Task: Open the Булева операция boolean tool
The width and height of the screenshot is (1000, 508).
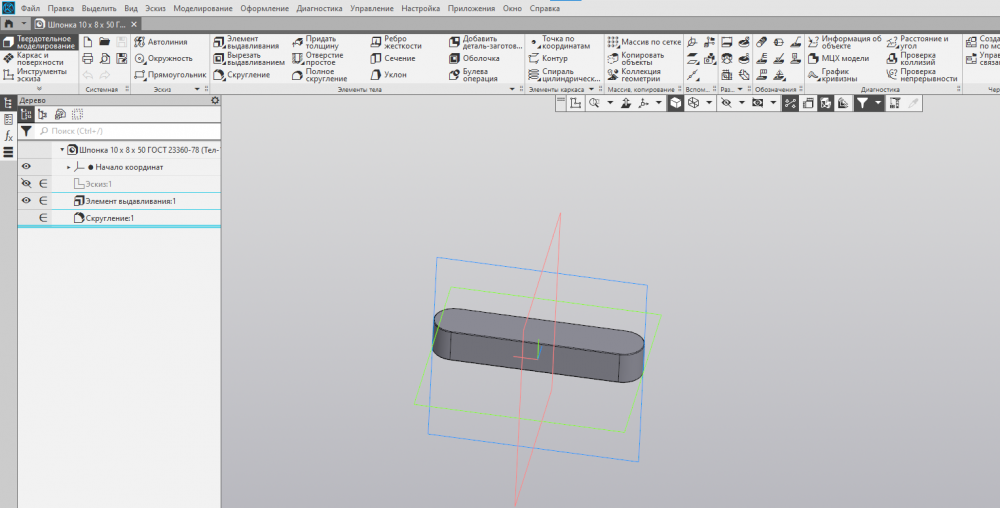Action: 471,75
